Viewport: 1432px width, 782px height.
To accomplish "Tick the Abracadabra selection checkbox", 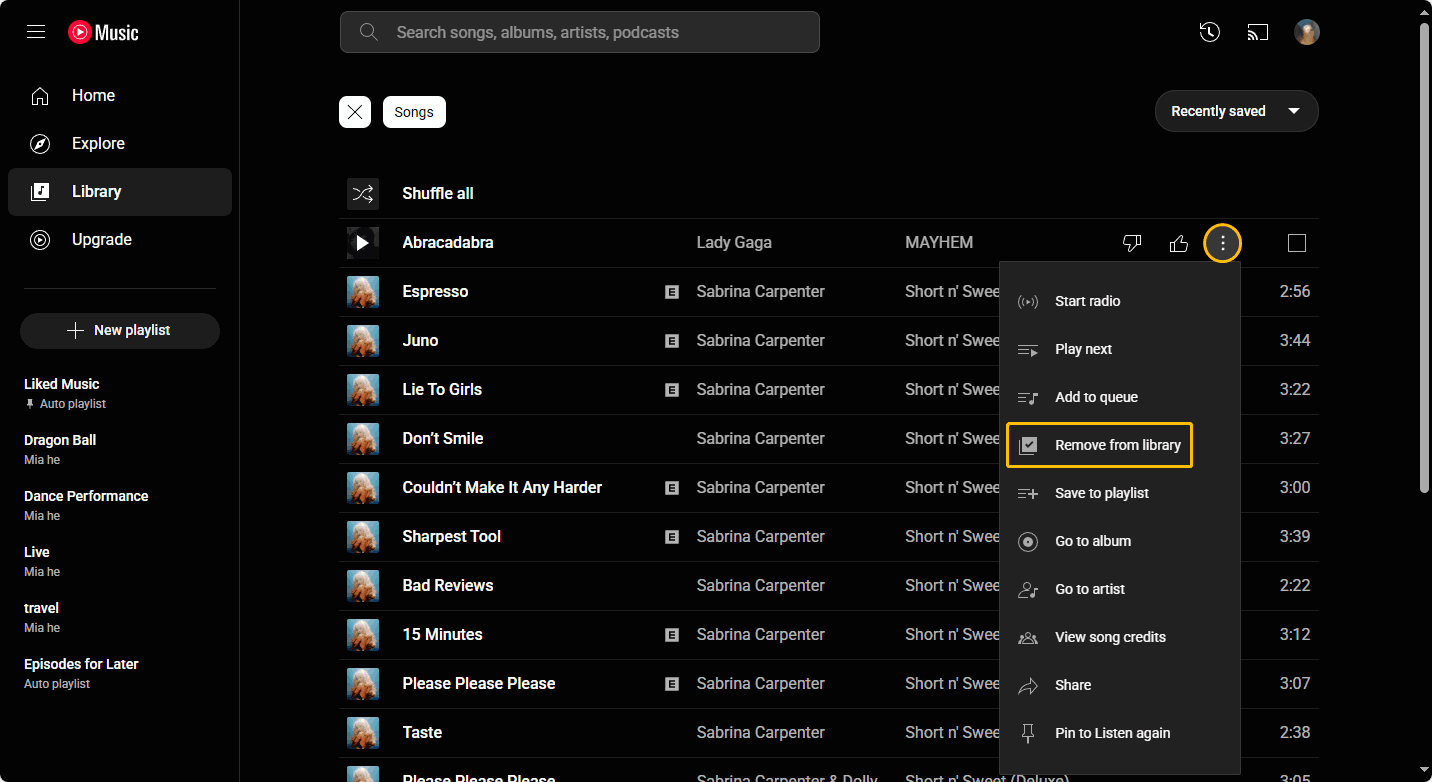I will click(1297, 243).
